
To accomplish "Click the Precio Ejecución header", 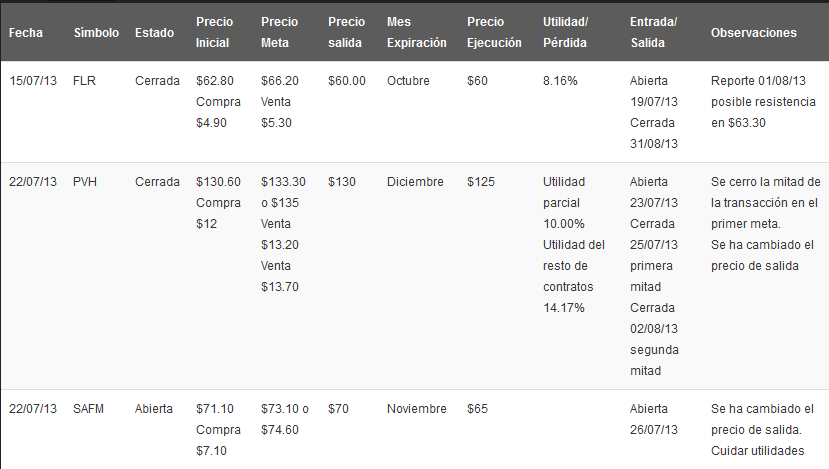I will point(494,32).
